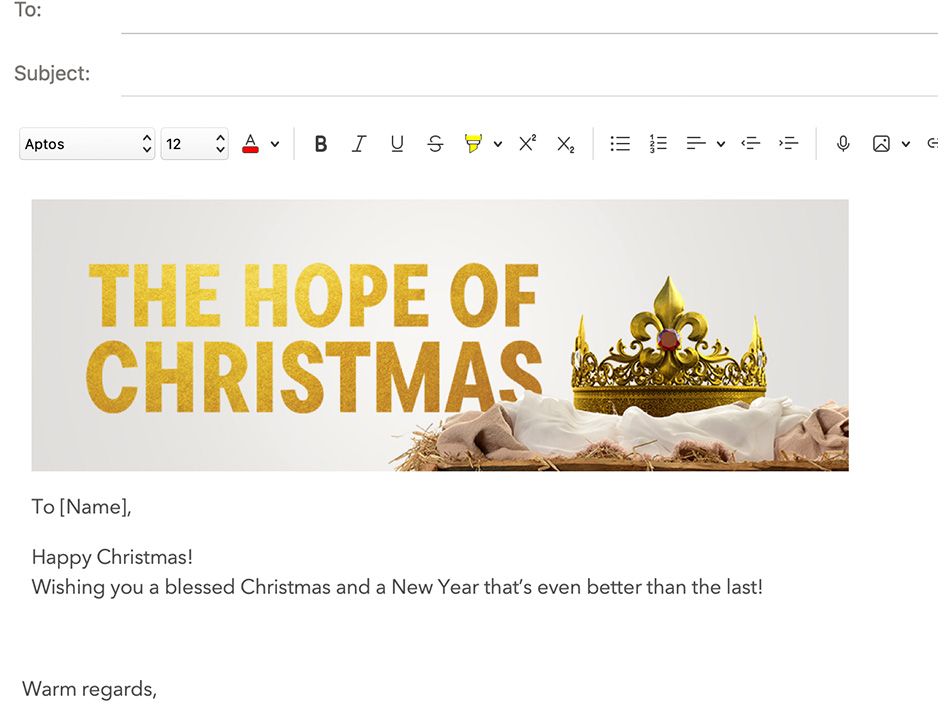Start dictation with microphone icon
938x708 pixels.
tap(843, 144)
